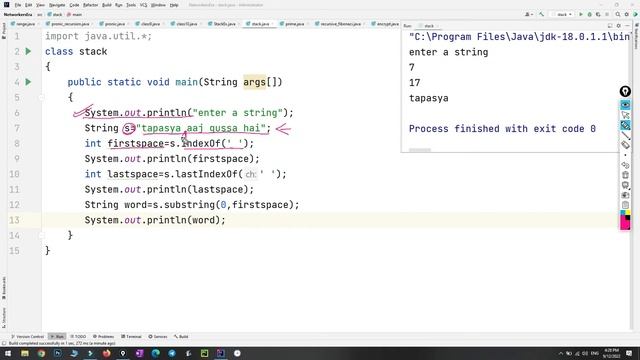
Task: Click the green Run button in toolbar
Action: click(581, 14)
